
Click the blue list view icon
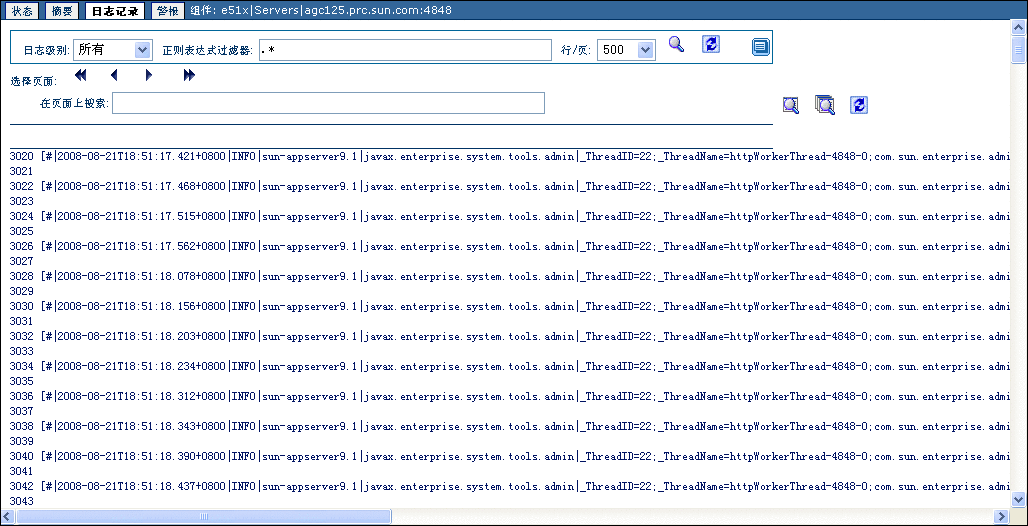[761, 47]
